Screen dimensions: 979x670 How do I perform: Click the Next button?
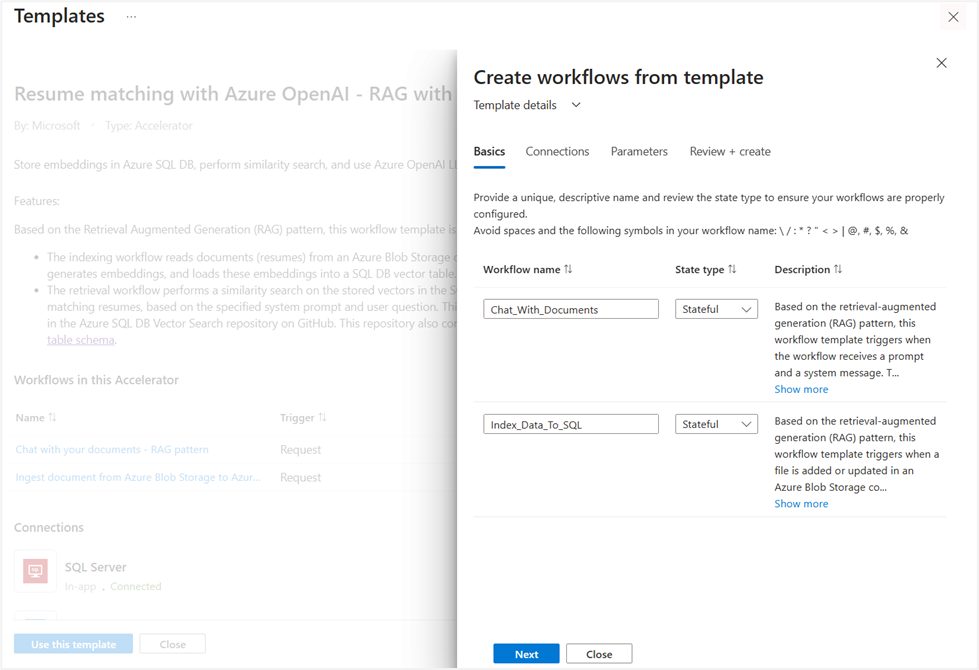click(x=526, y=654)
